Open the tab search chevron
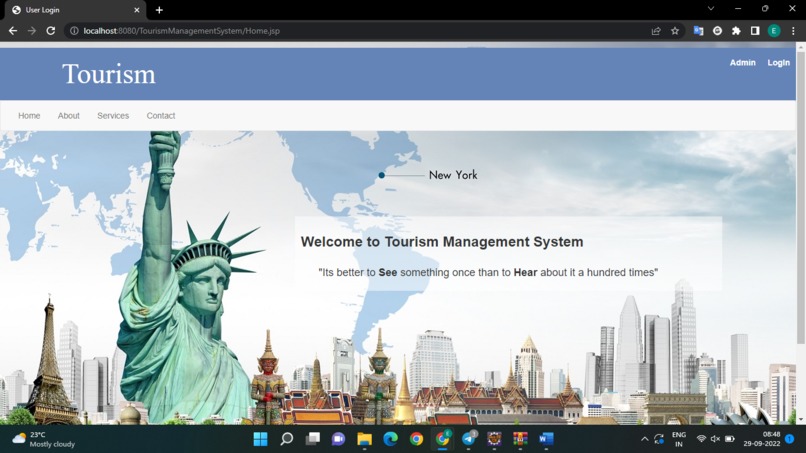 point(711,9)
